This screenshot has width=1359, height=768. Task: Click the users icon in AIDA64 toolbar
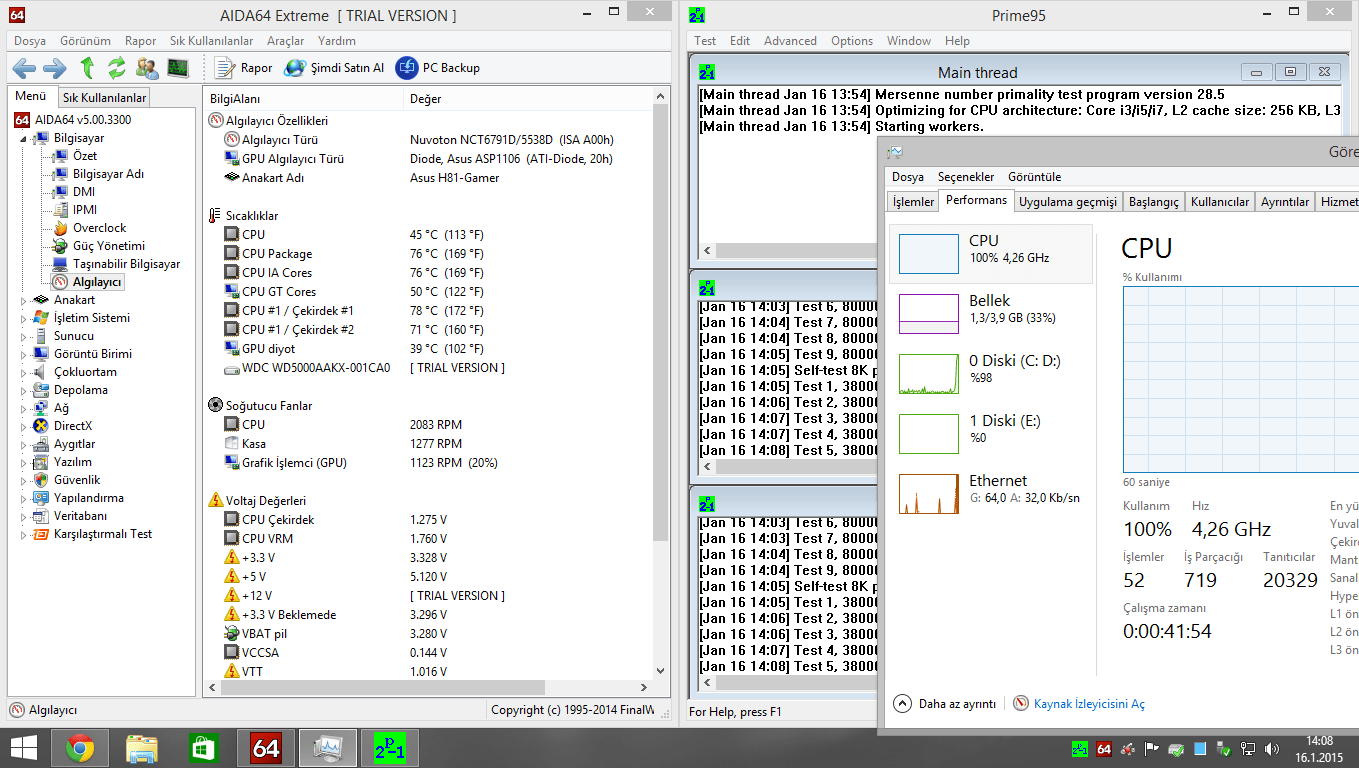coord(148,68)
